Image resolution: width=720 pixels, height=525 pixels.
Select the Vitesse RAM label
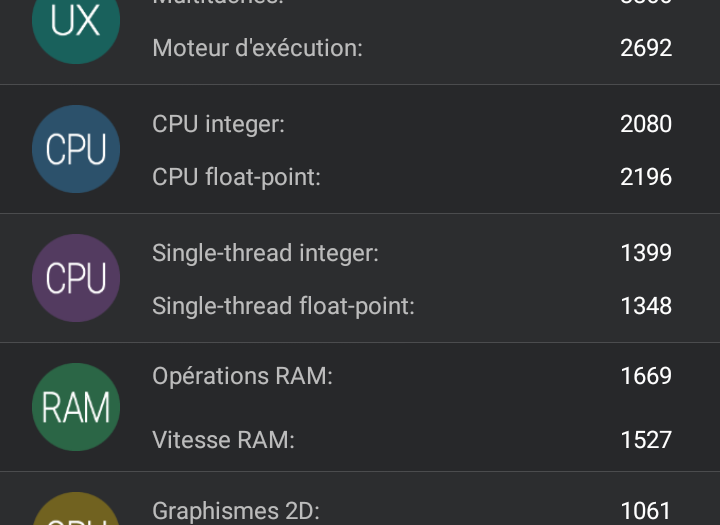tap(223, 440)
